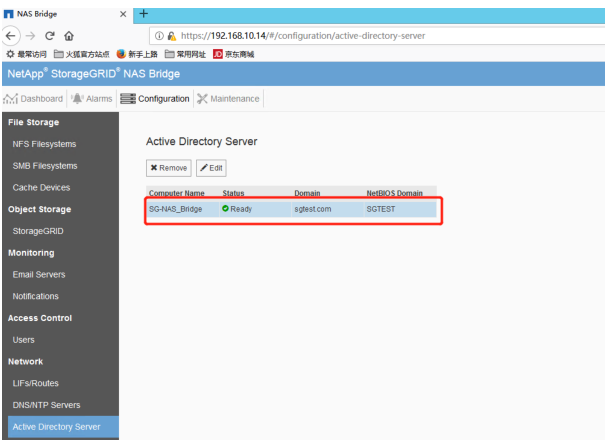Open StorageGRID under Object Storage
Image resolution: width=611 pixels, height=448 pixels.
tap(38, 231)
